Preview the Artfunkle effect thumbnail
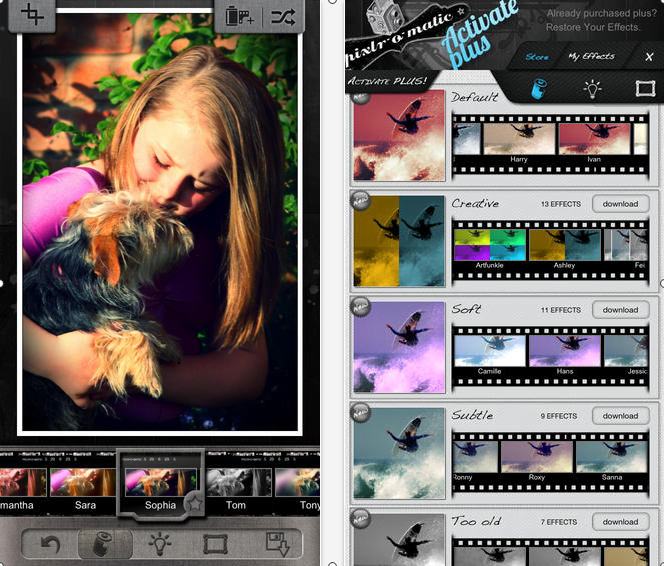This screenshot has height=566, width=664. click(x=490, y=245)
